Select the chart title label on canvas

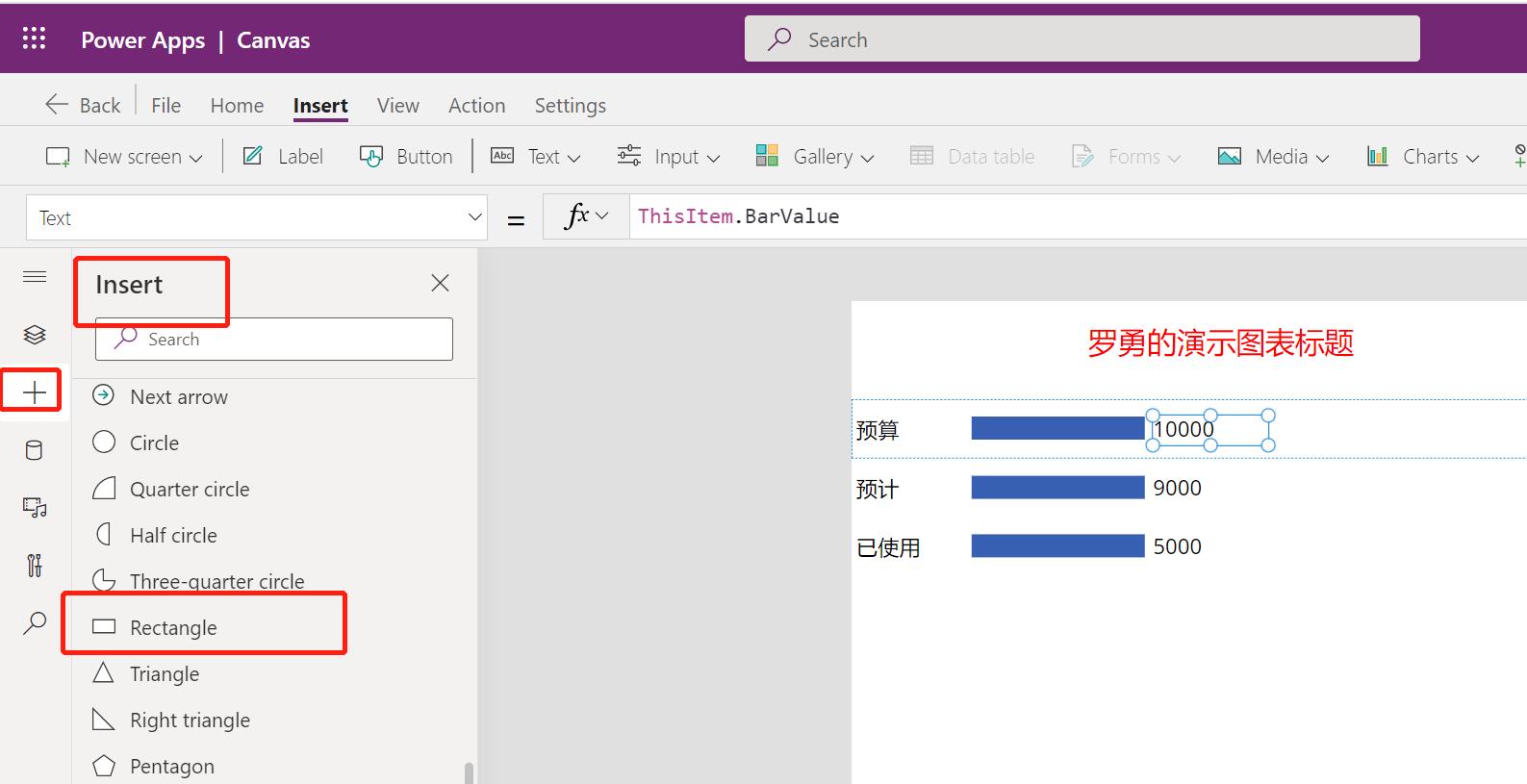(x=1220, y=343)
